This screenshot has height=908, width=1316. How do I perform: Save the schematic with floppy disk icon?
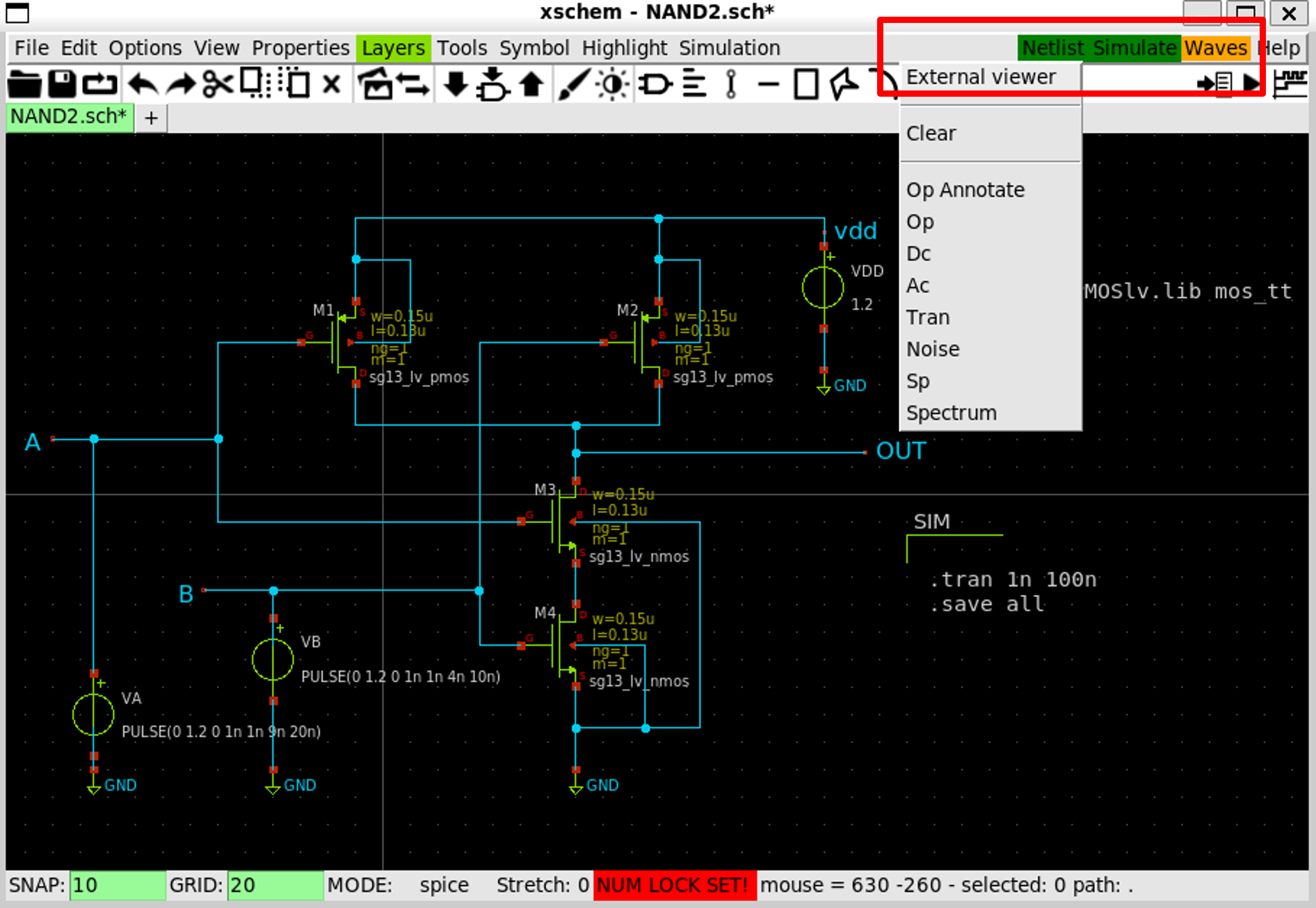click(x=62, y=85)
